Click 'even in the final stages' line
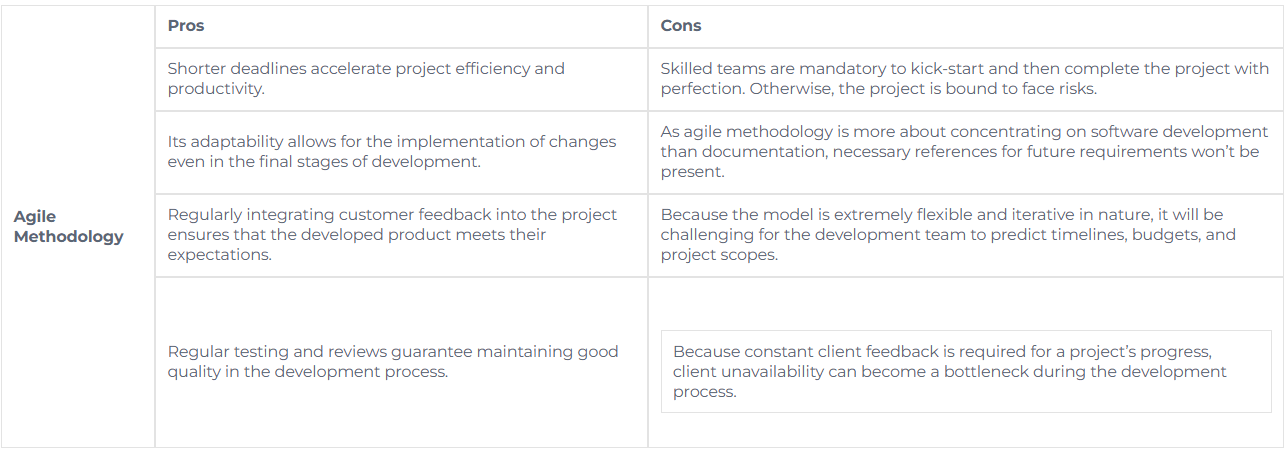Viewport: 1284px width, 451px height. pos(324,162)
